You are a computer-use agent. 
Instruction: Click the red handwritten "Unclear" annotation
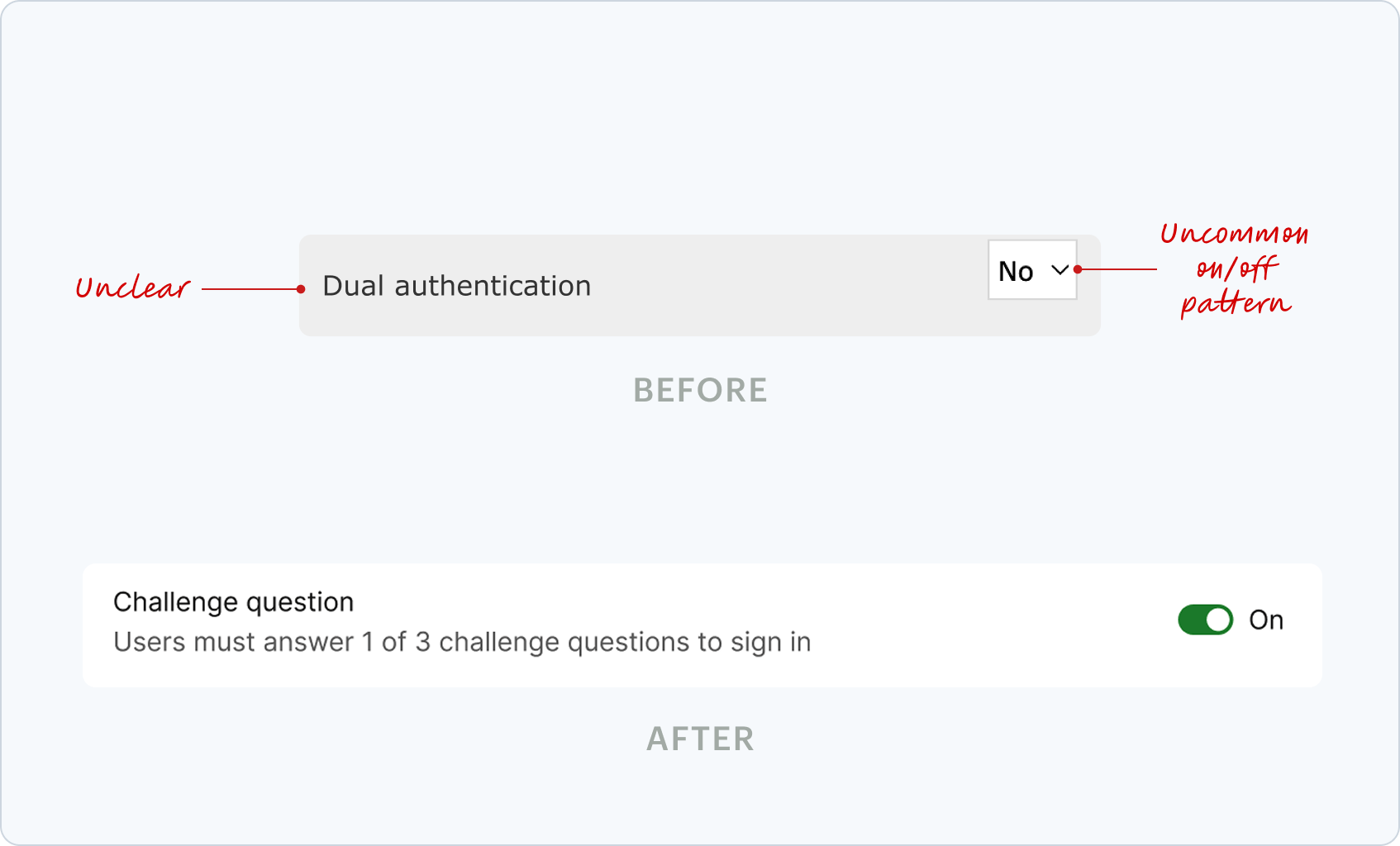click(132, 288)
